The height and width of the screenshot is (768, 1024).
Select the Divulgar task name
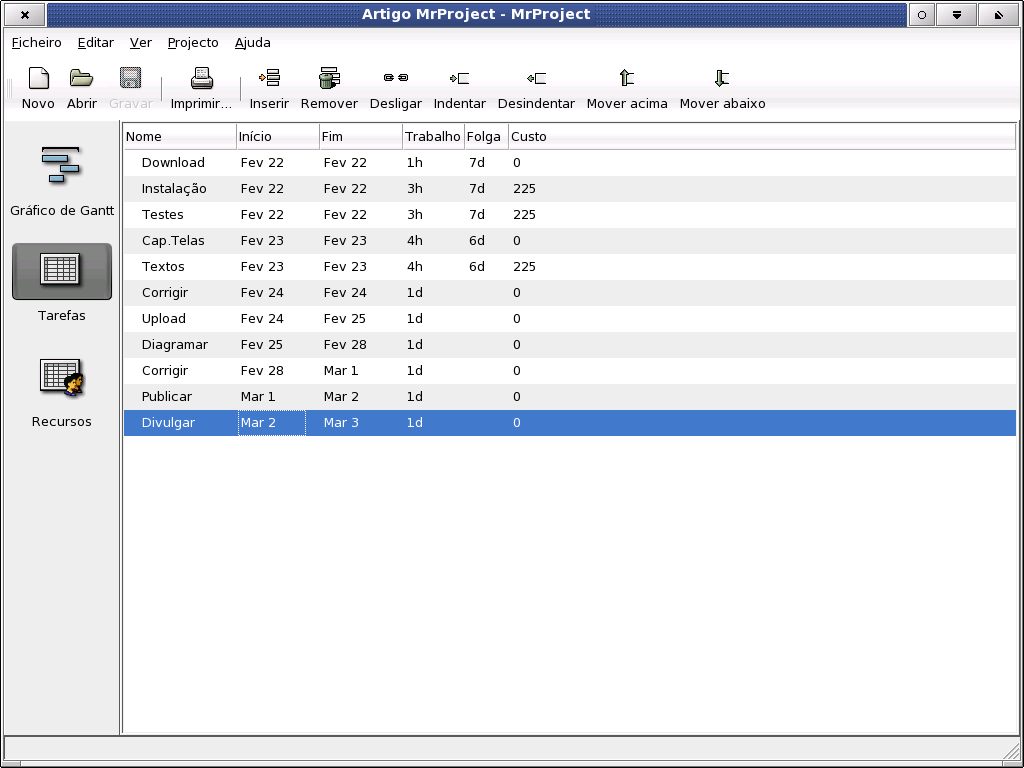[x=168, y=423]
